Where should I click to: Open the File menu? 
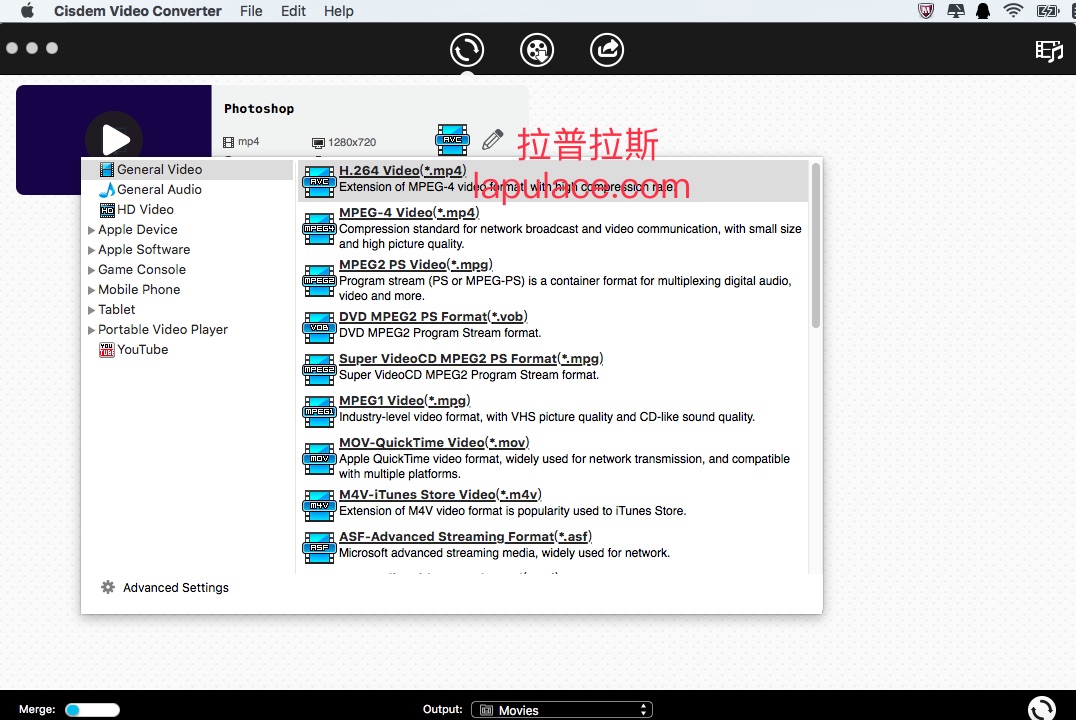click(x=251, y=11)
